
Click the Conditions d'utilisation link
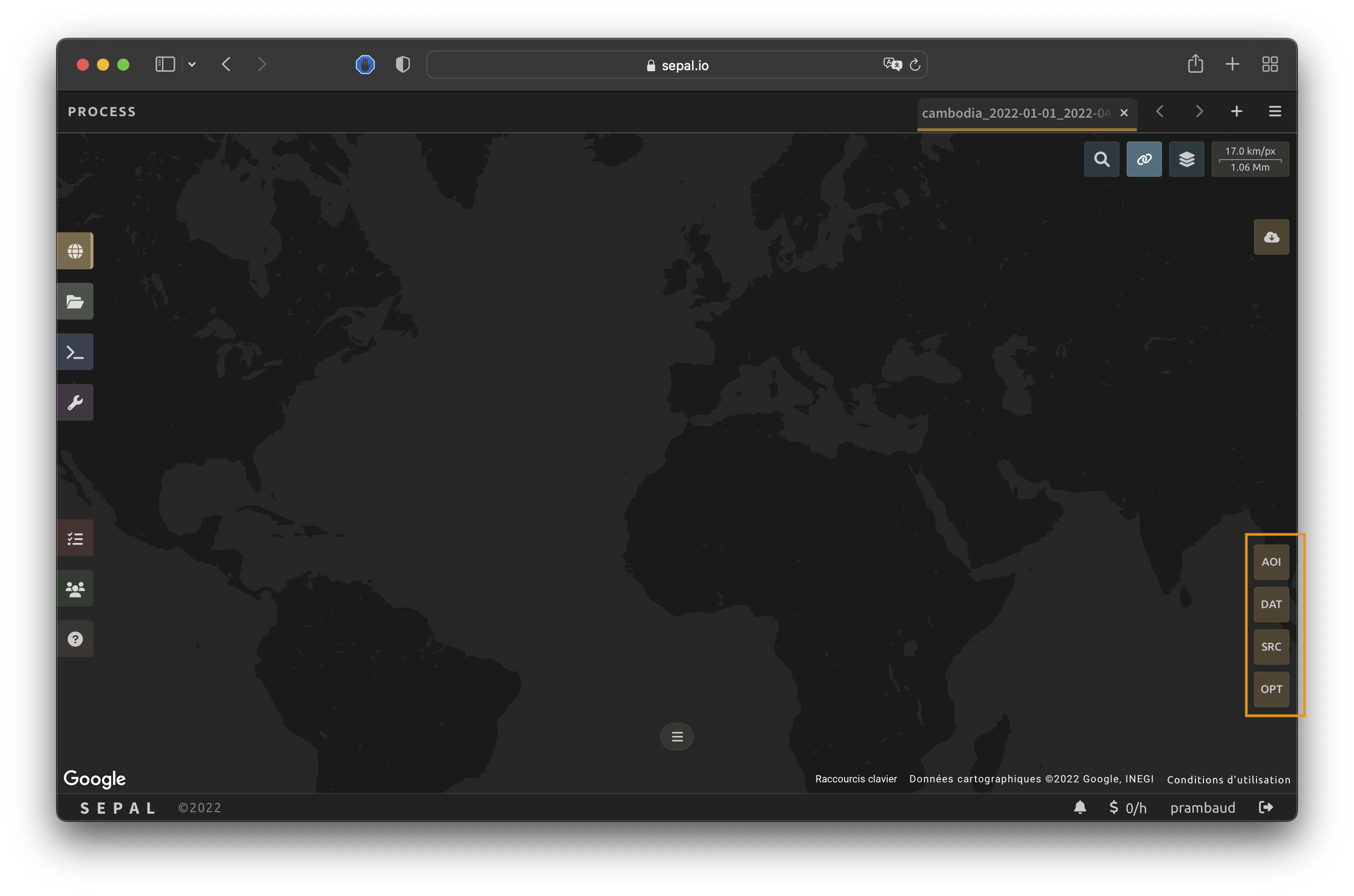(1228, 779)
